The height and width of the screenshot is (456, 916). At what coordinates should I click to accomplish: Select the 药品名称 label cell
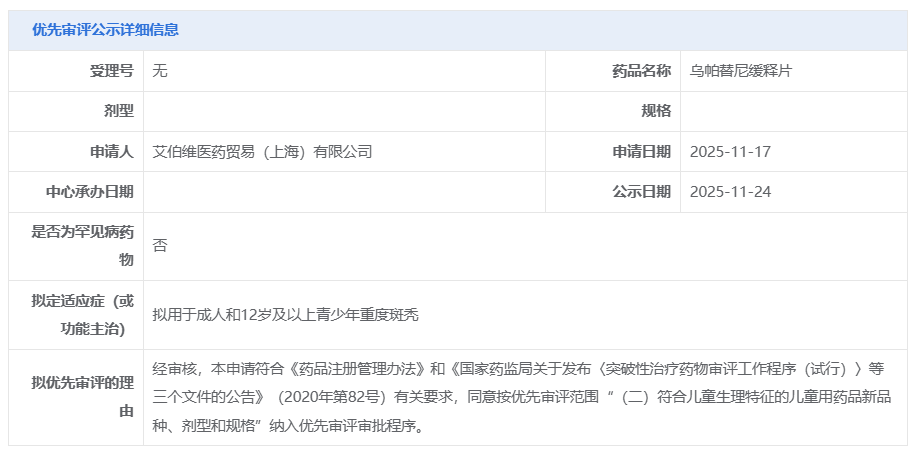click(641, 71)
